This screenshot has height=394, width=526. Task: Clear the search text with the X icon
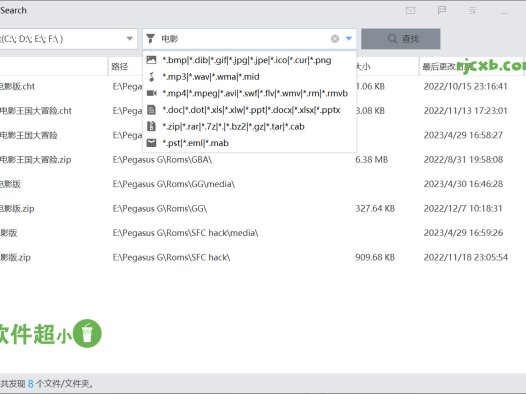335,39
